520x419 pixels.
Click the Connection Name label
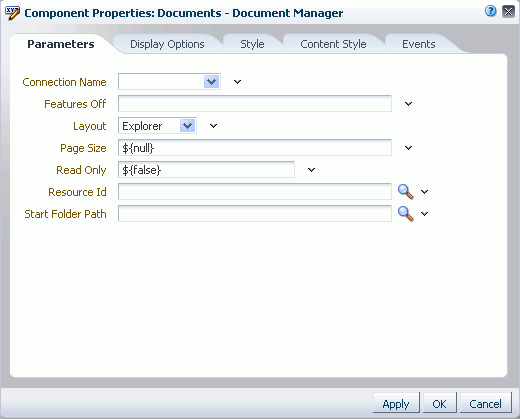point(64,82)
